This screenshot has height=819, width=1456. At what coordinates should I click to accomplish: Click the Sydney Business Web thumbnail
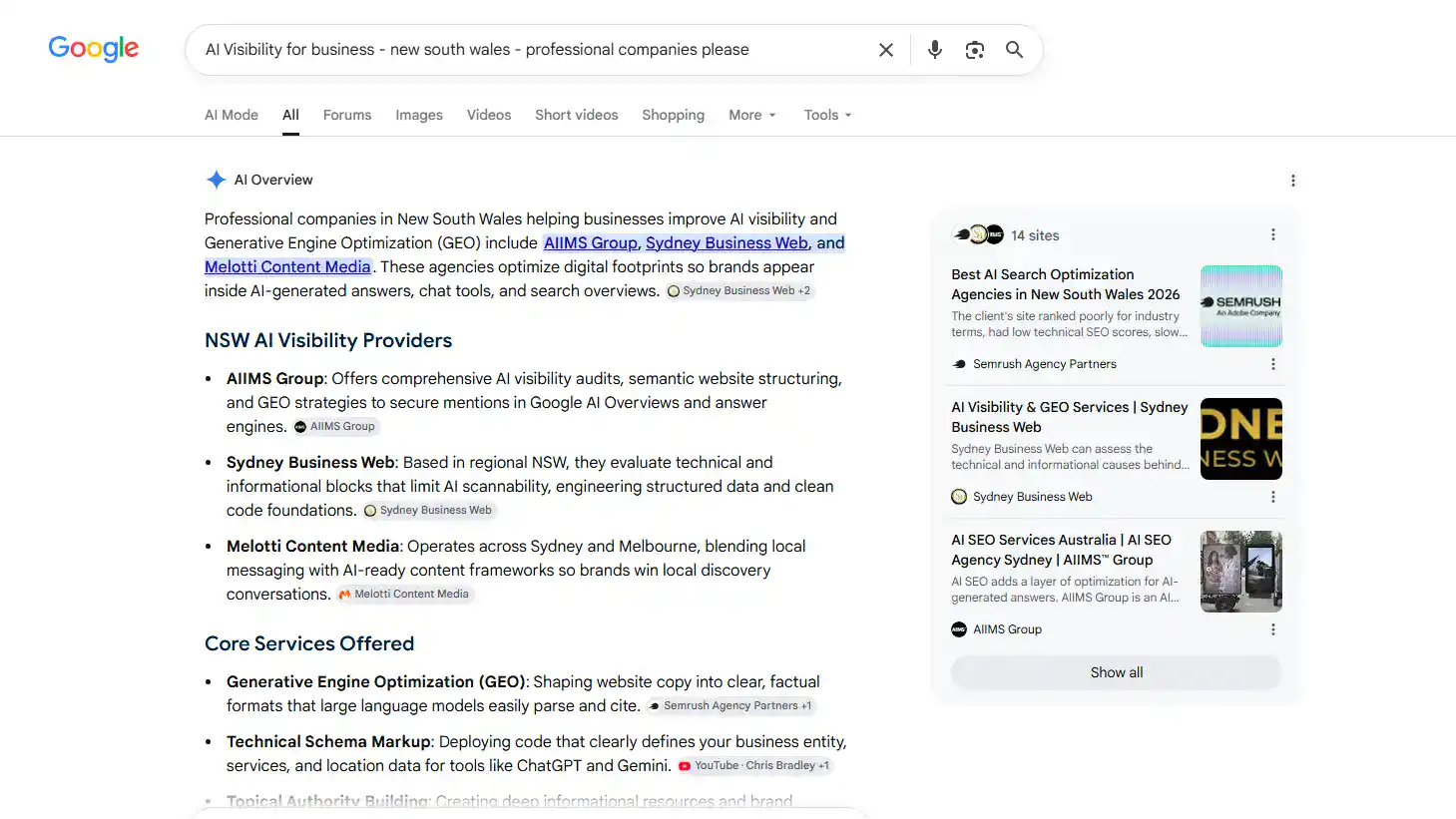pyautogui.click(x=1241, y=439)
